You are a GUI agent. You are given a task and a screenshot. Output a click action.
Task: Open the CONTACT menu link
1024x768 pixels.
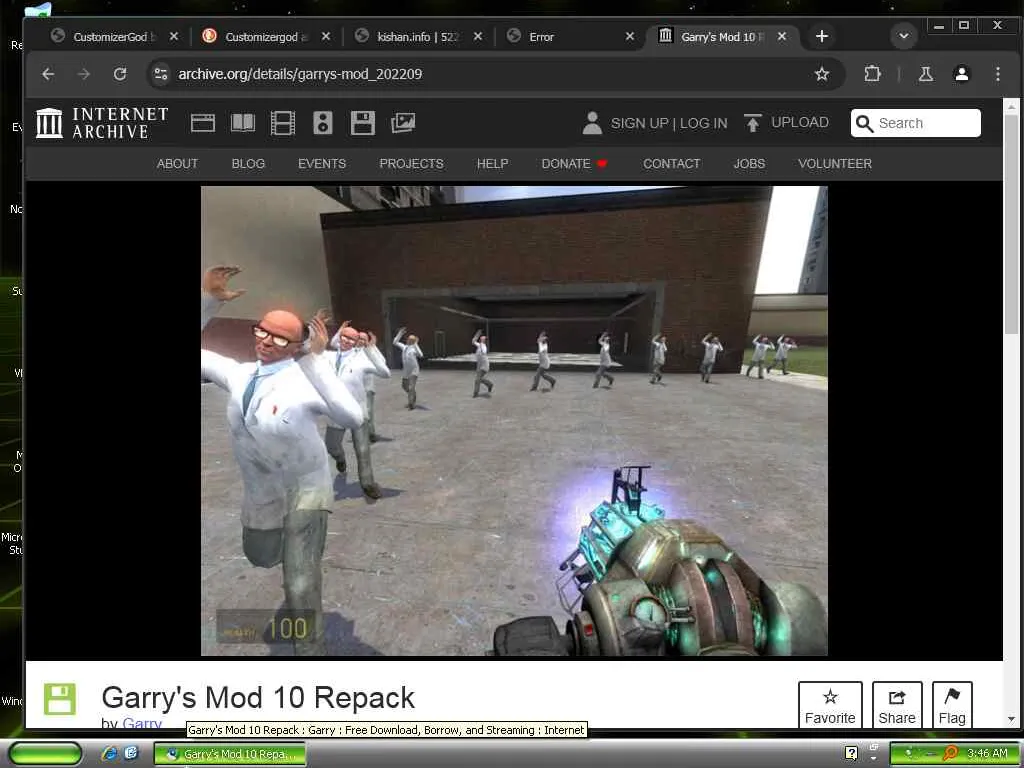coord(671,164)
